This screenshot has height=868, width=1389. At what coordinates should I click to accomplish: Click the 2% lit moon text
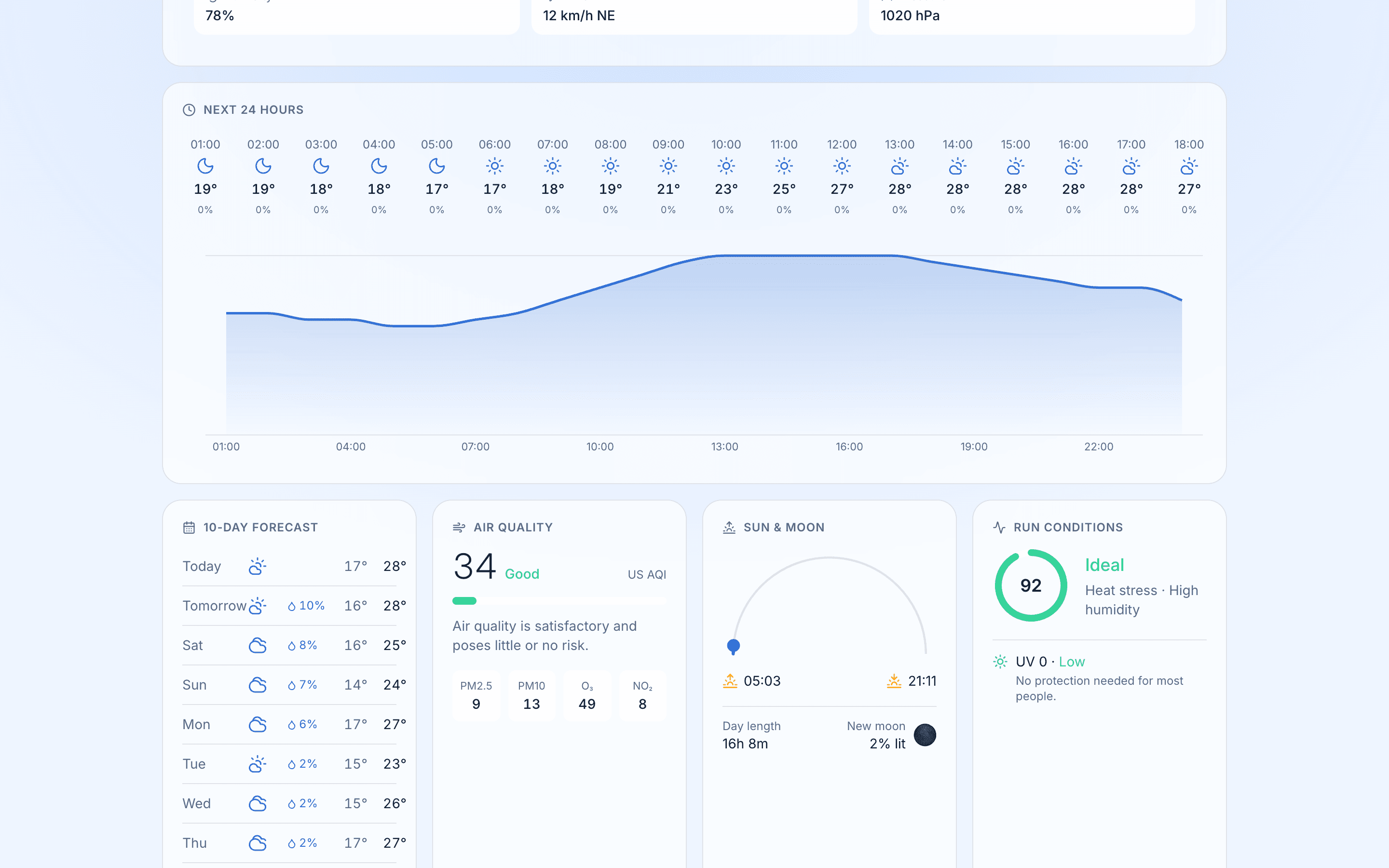[x=887, y=744]
